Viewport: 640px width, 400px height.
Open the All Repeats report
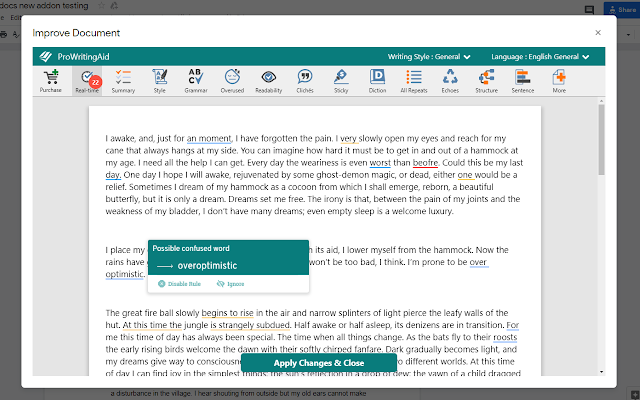coord(414,81)
